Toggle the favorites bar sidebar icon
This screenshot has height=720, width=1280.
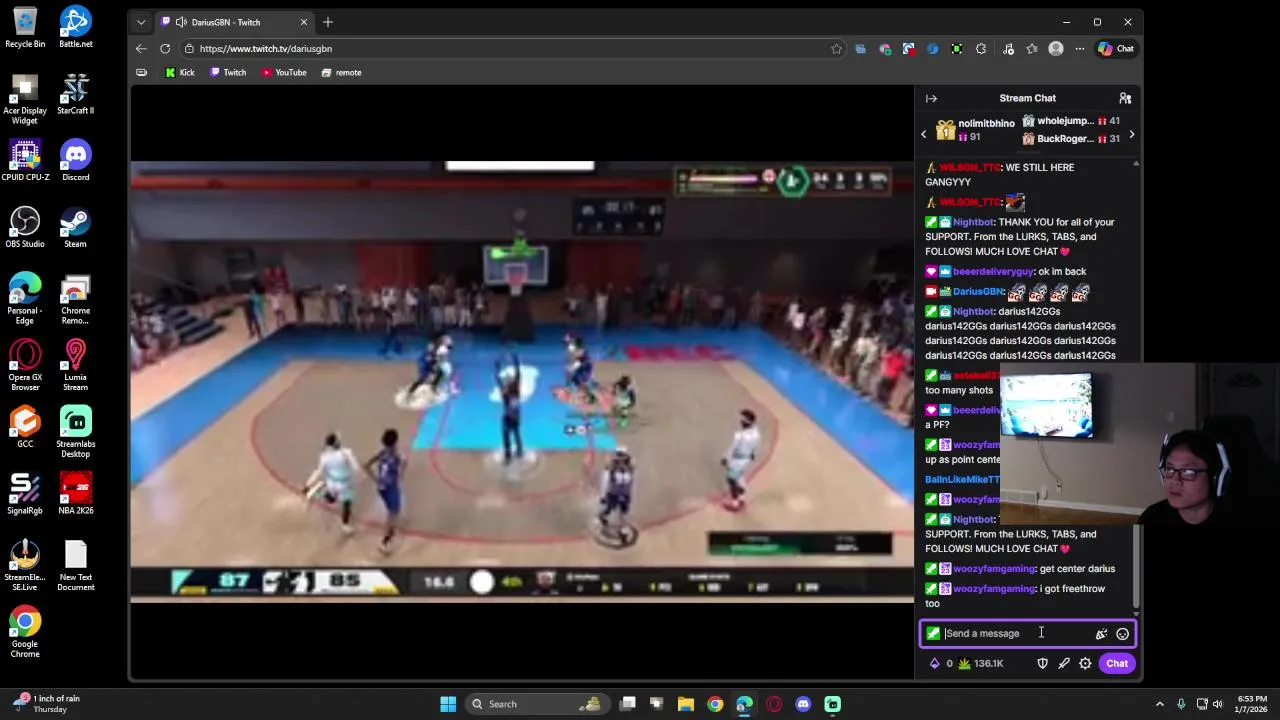tap(141, 72)
